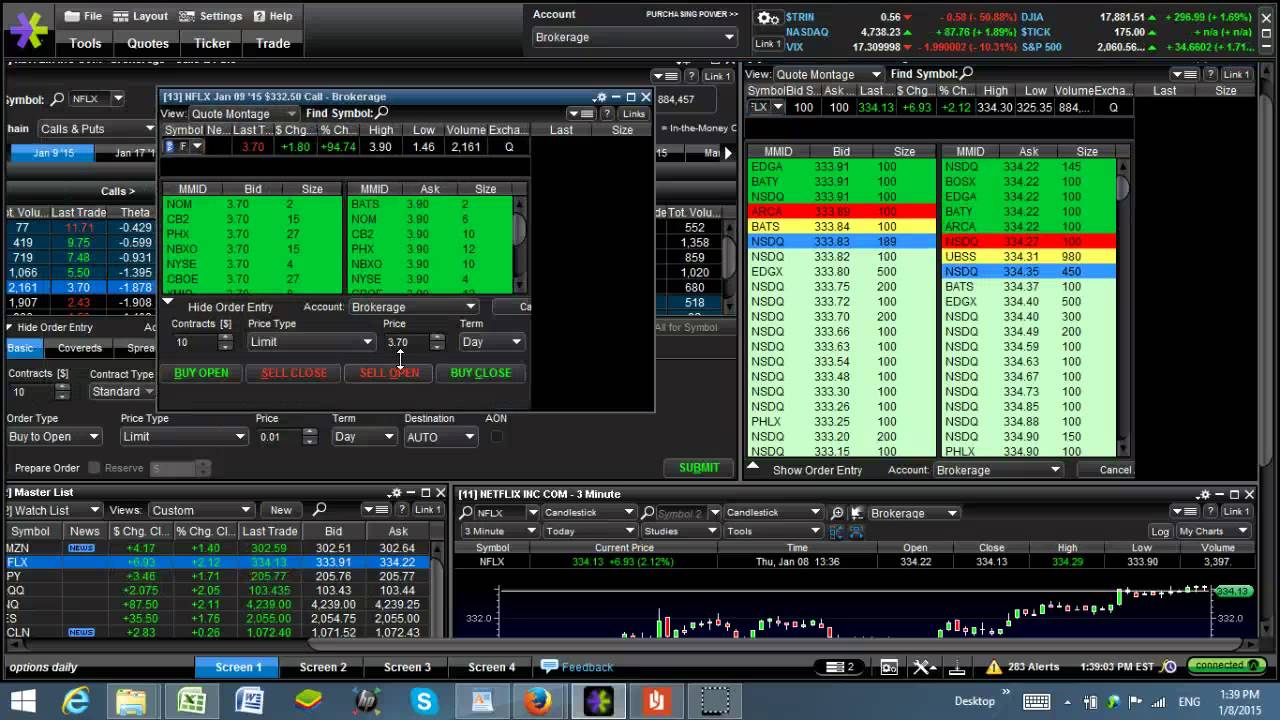This screenshot has height=720, width=1280.
Task: Open My Charts dropdown
Action: [x=1213, y=531]
